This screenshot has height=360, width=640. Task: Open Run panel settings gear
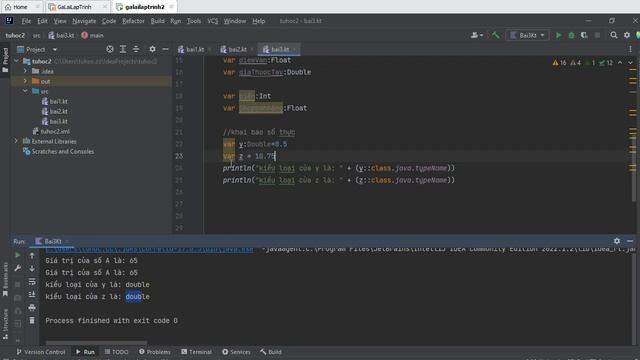[x=617, y=241]
